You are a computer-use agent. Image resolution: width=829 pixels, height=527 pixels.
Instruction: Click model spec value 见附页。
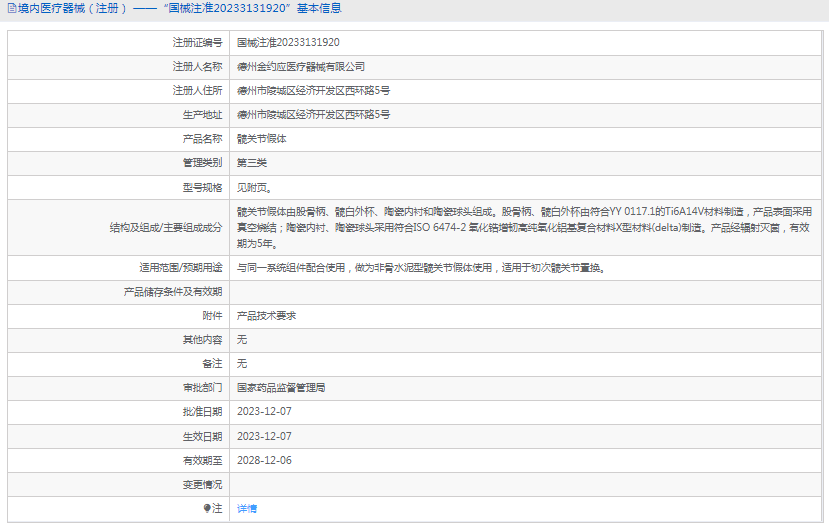tap(254, 188)
